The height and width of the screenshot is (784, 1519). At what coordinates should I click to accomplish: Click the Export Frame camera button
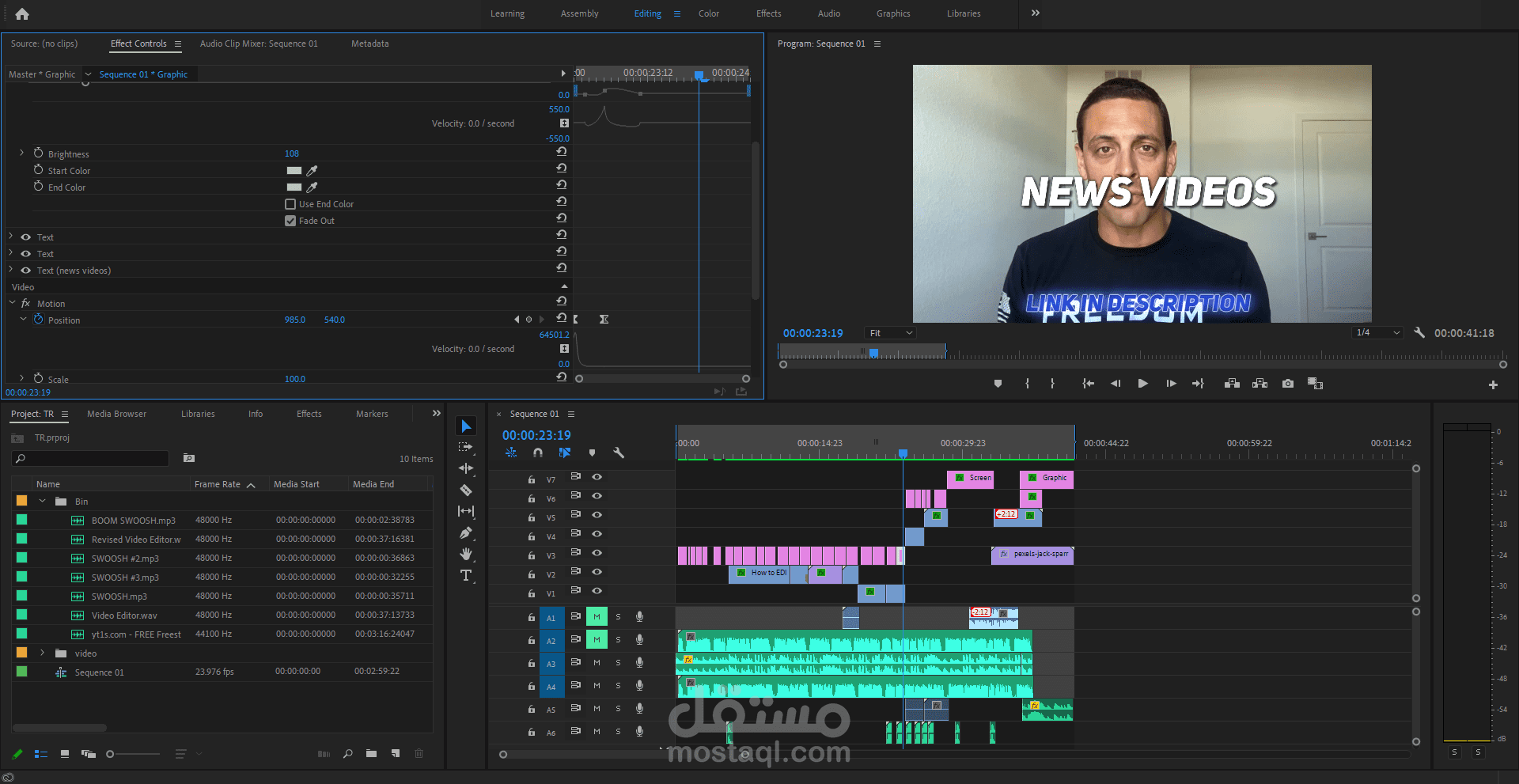coord(1288,384)
